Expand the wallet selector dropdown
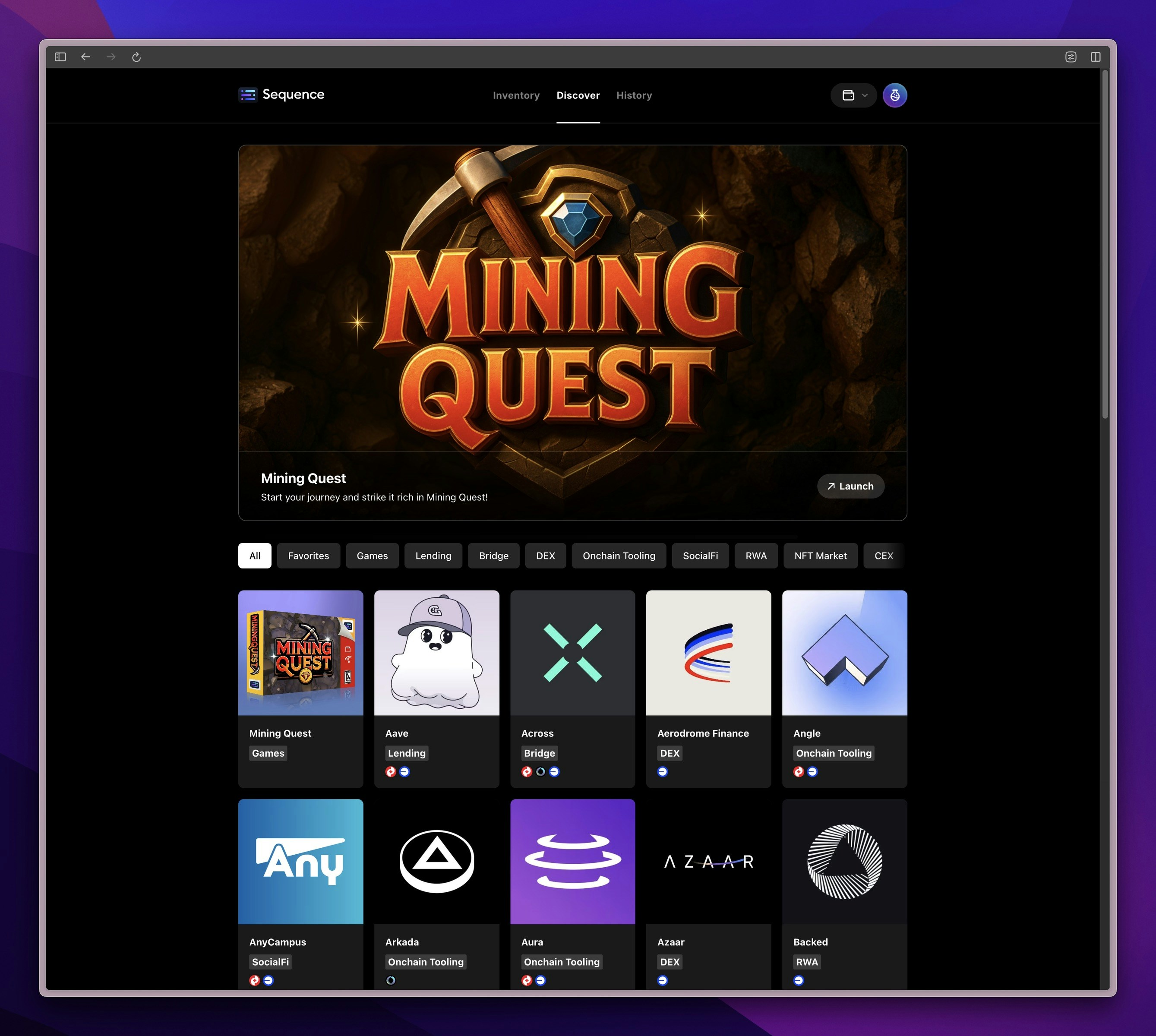 coord(854,95)
